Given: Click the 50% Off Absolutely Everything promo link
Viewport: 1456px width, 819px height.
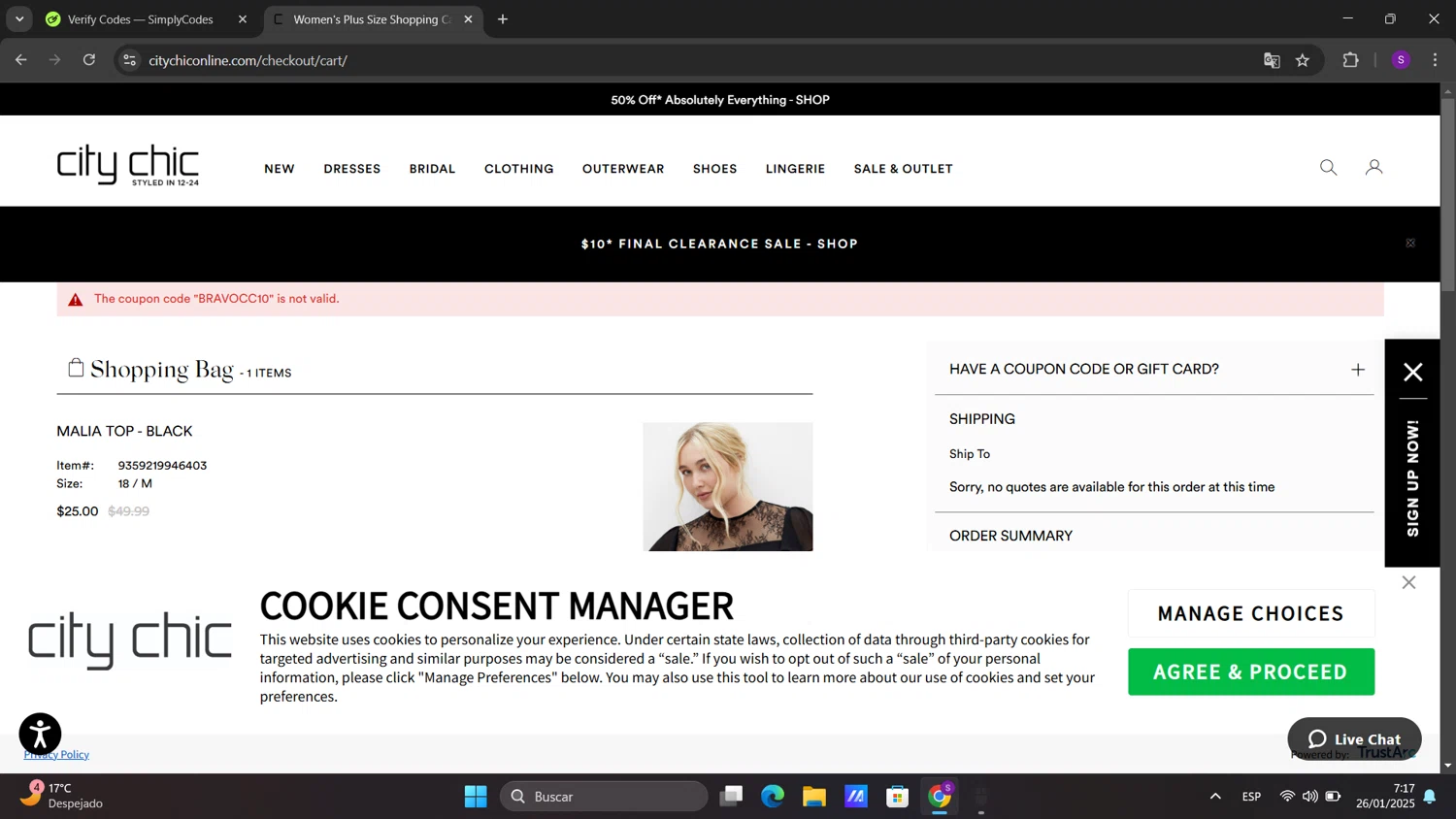Looking at the screenshot, I should [x=720, y=100].
